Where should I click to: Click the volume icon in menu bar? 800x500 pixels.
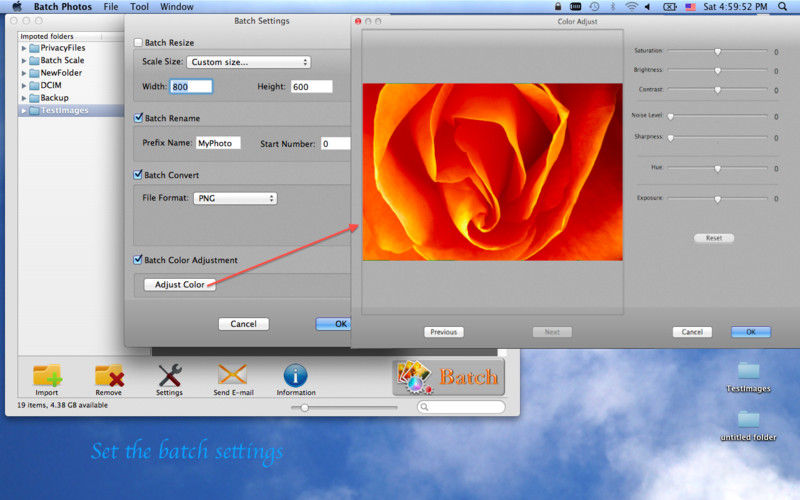coord(648,7)
